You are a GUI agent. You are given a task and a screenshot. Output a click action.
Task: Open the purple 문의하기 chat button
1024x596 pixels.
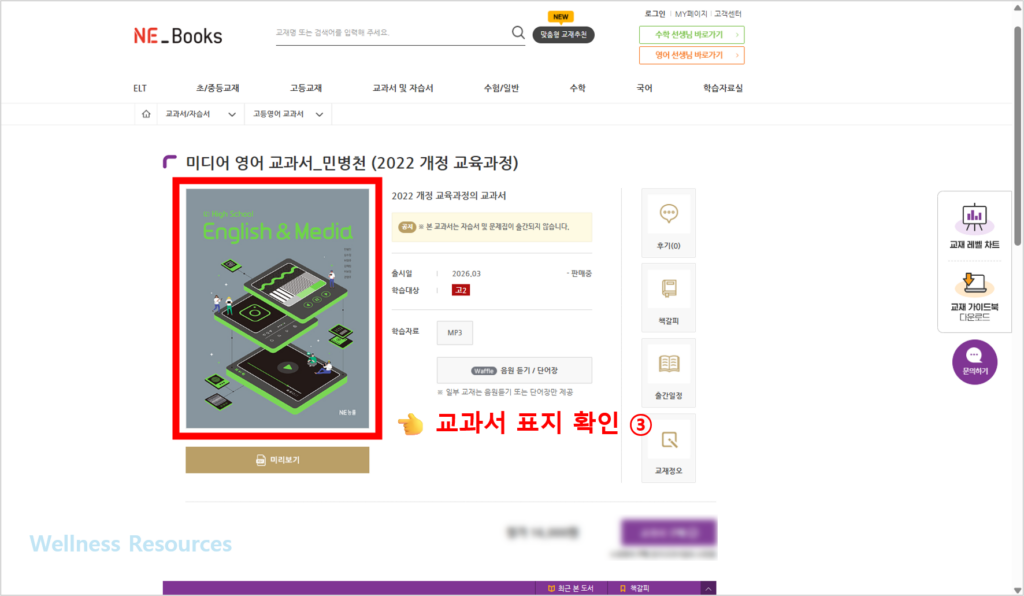974,362
